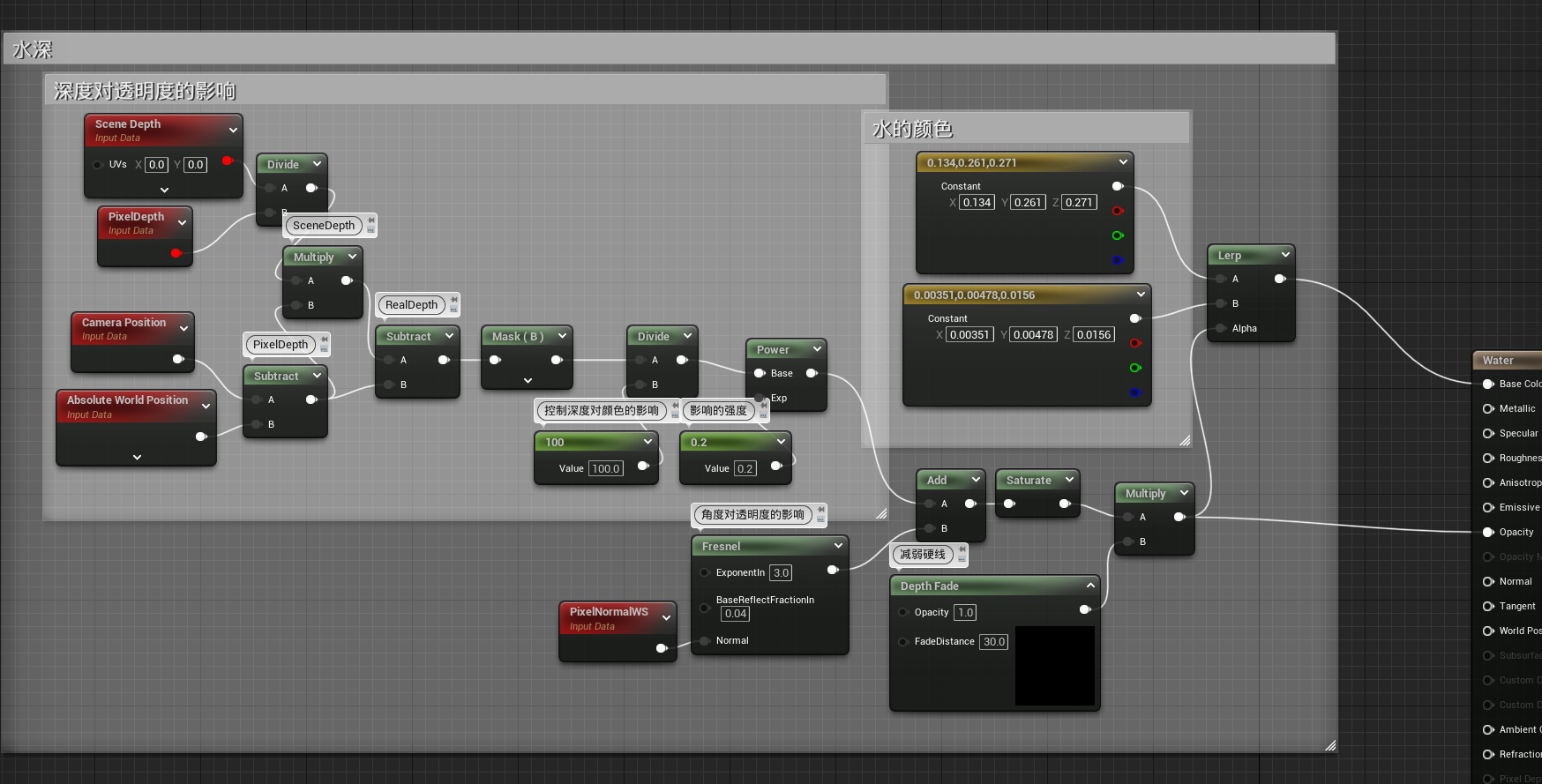The width and height of the screenshot is (1542, 784).
Task: Click the 0.00351 constant blue channel pin
Action: (1135, 392)
